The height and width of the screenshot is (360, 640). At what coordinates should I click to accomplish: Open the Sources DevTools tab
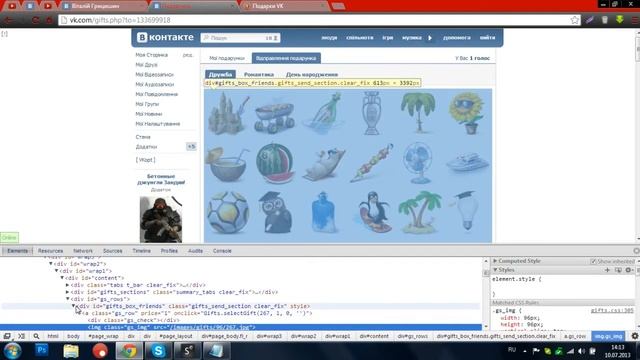(113, 251)
